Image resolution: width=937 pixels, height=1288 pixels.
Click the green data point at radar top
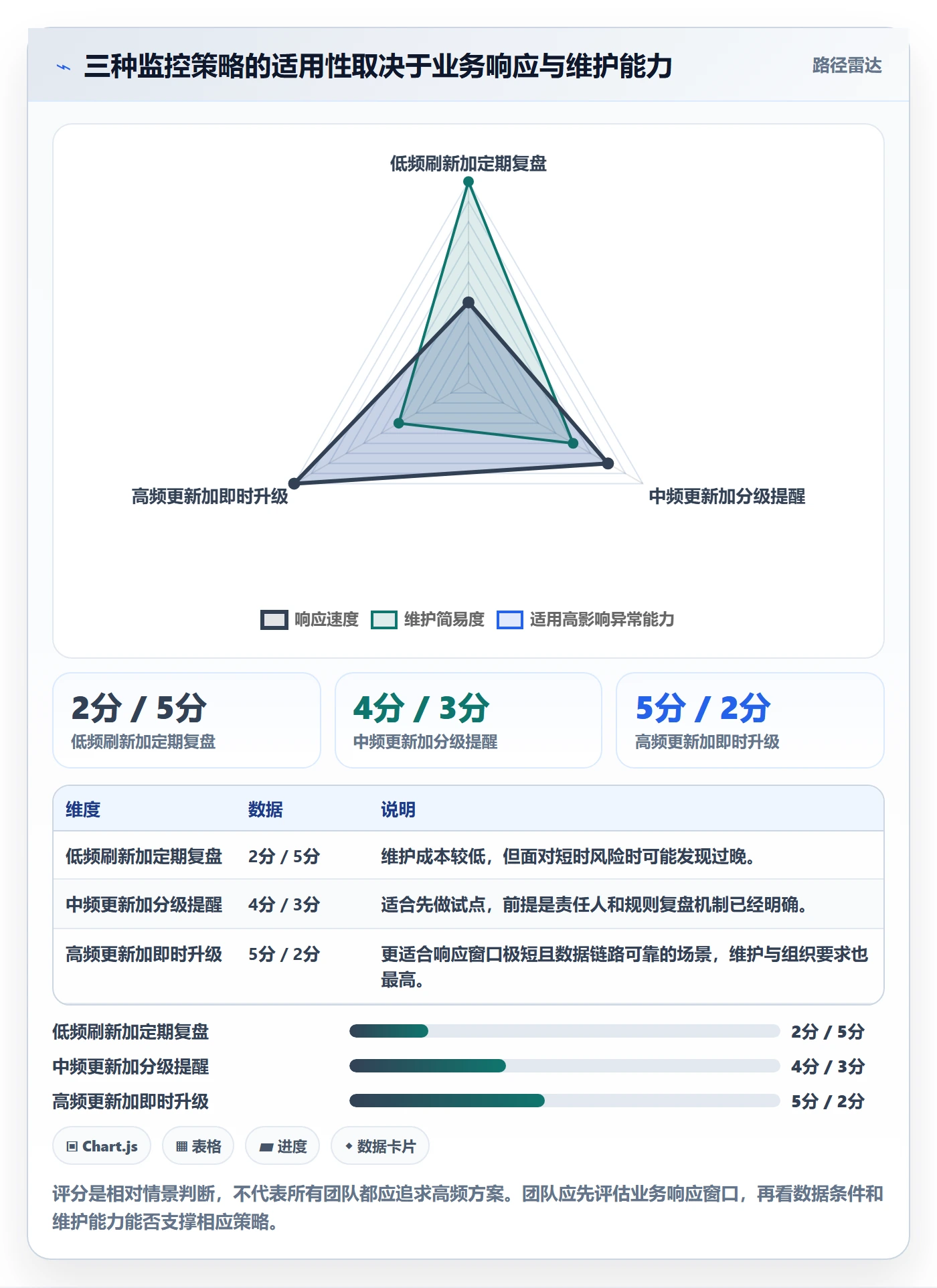(x=468, y=182)
